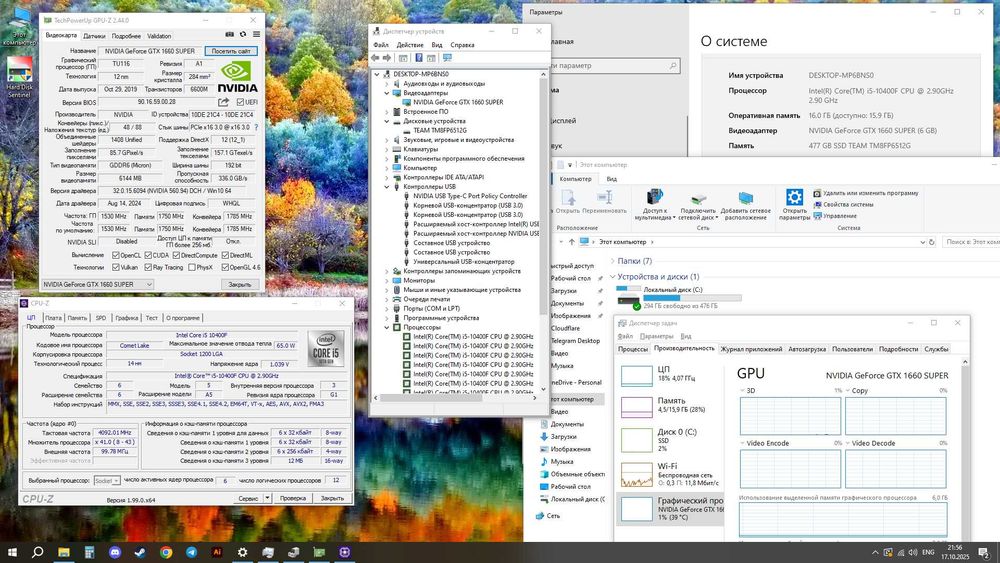Switch to 'Датчики' tab in GPU-Z
The image size is (1000, 563).
pyautogui.click(x=94, y=36)
